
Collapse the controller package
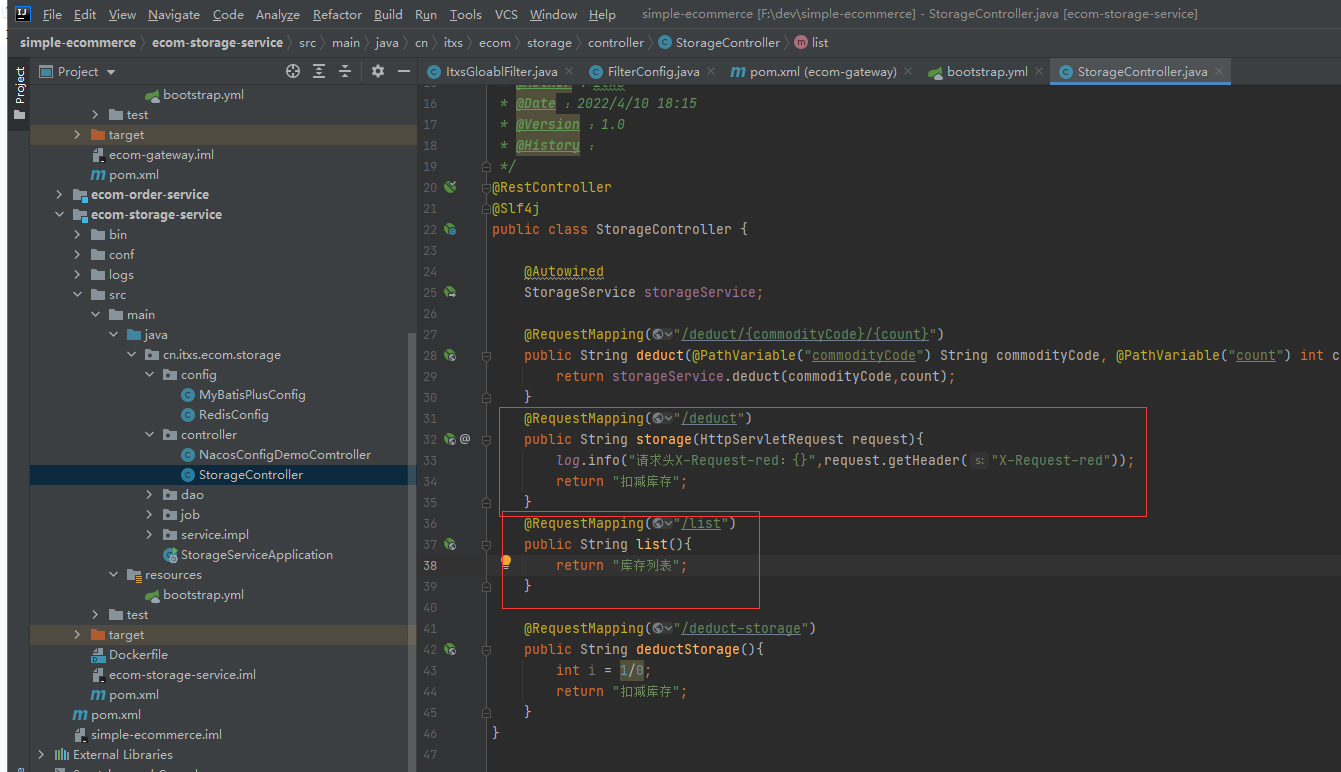pyautogui.click(x=150, y=435)
